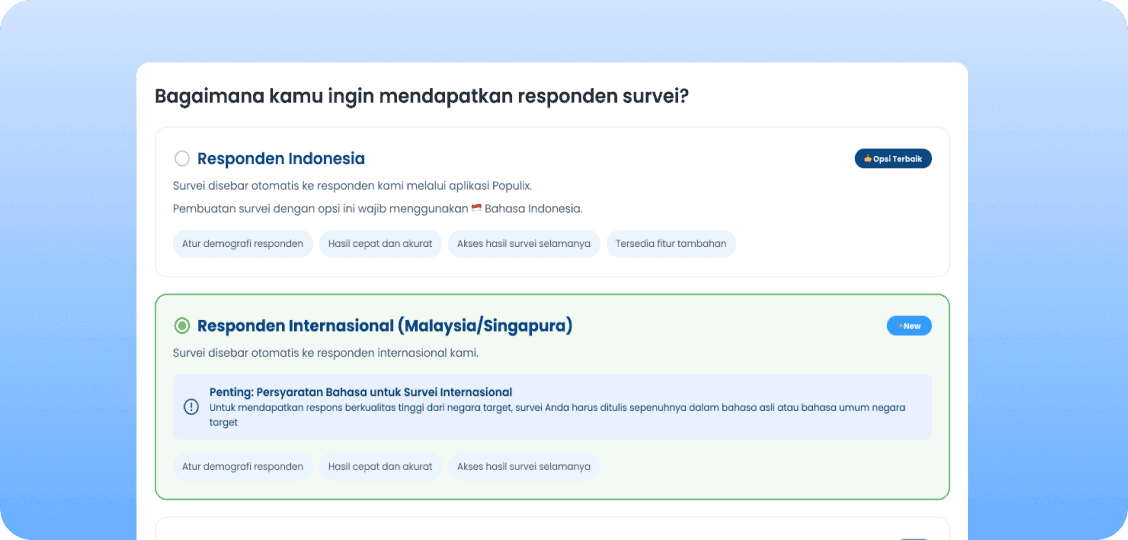The image size is (1128, 540).
Task: Click text Survei disebar otomatis ke responden internasional kami
Action: [325, 353]
